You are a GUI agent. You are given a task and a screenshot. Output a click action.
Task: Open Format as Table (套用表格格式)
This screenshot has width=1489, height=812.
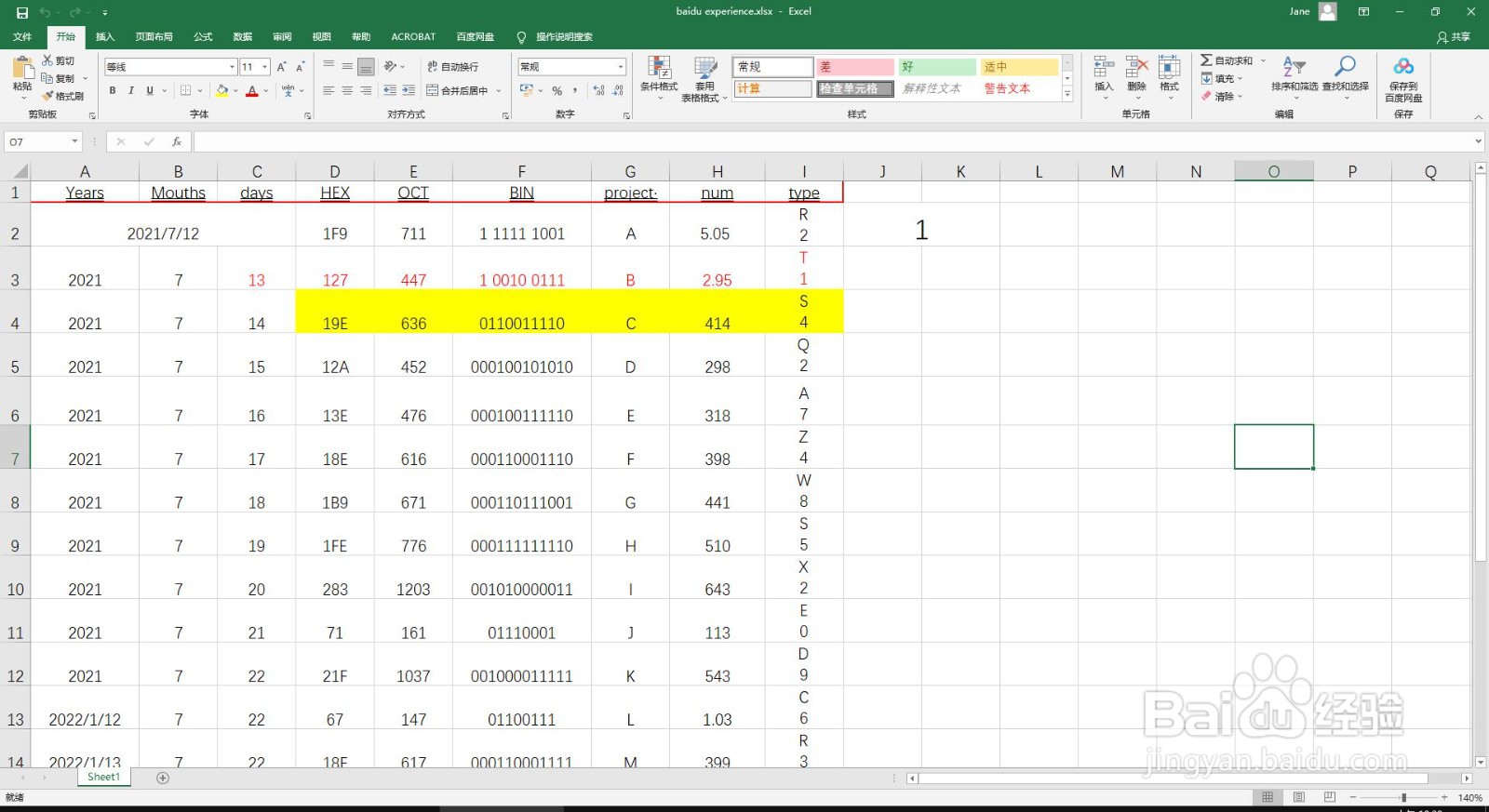[704, 79]
